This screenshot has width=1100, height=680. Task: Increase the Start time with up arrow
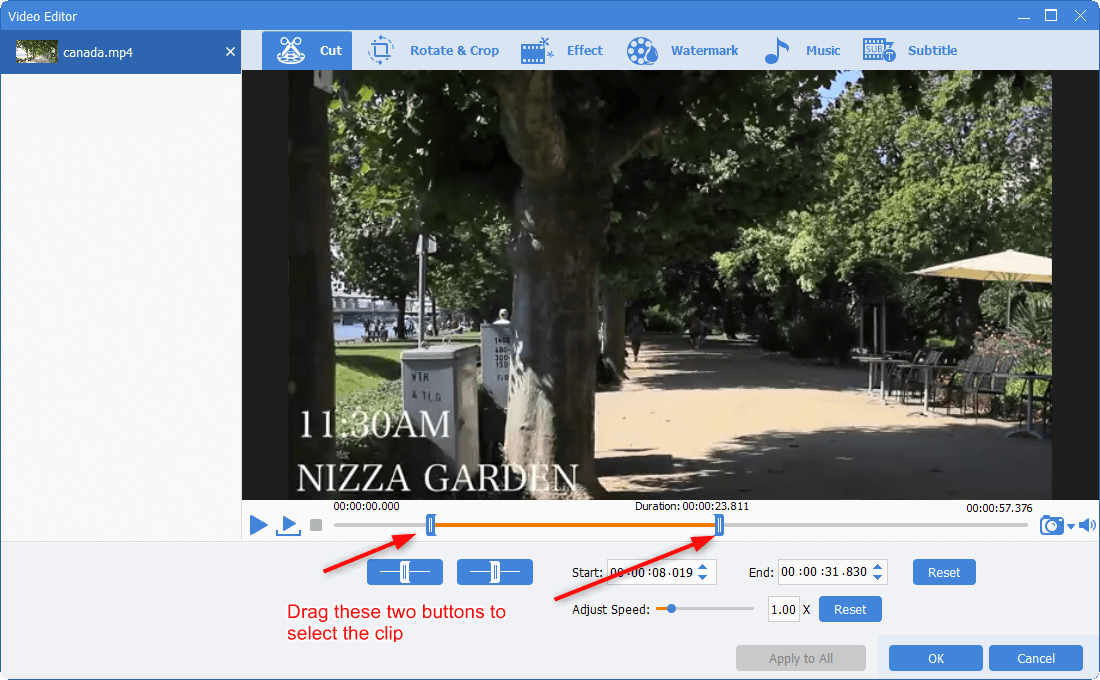coord(703,567)
